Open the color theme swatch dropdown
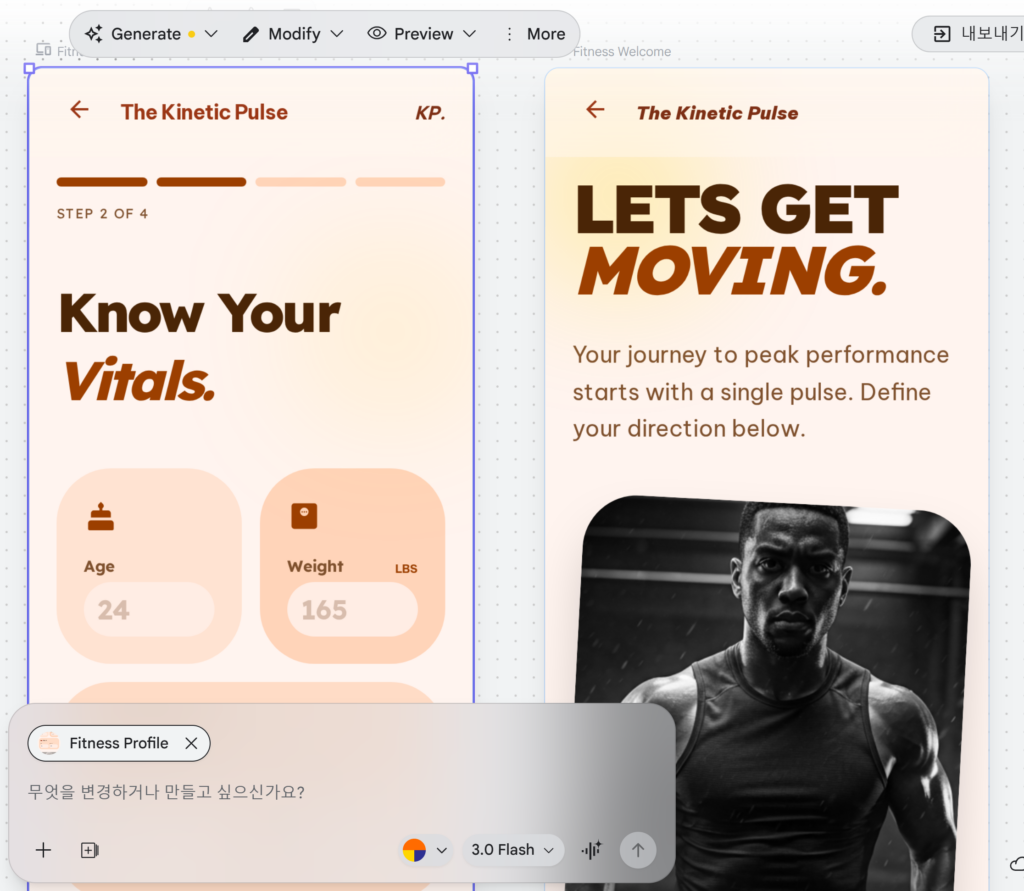Image resolution: width=1024 pixels, height=891 pixels. 425,850
